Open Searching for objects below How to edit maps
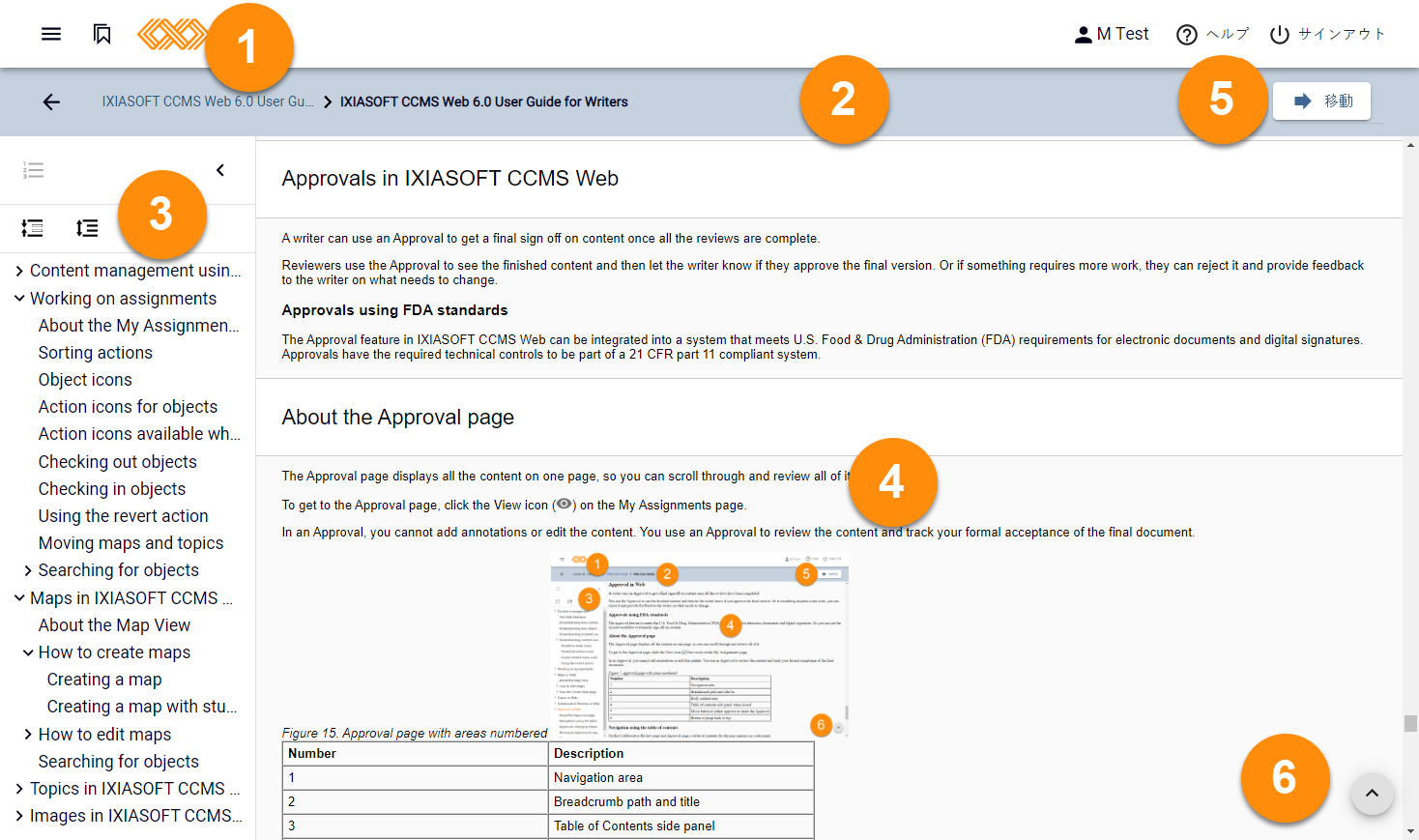Viewport: 1419px width, 840px height. (x=118, y=762)
